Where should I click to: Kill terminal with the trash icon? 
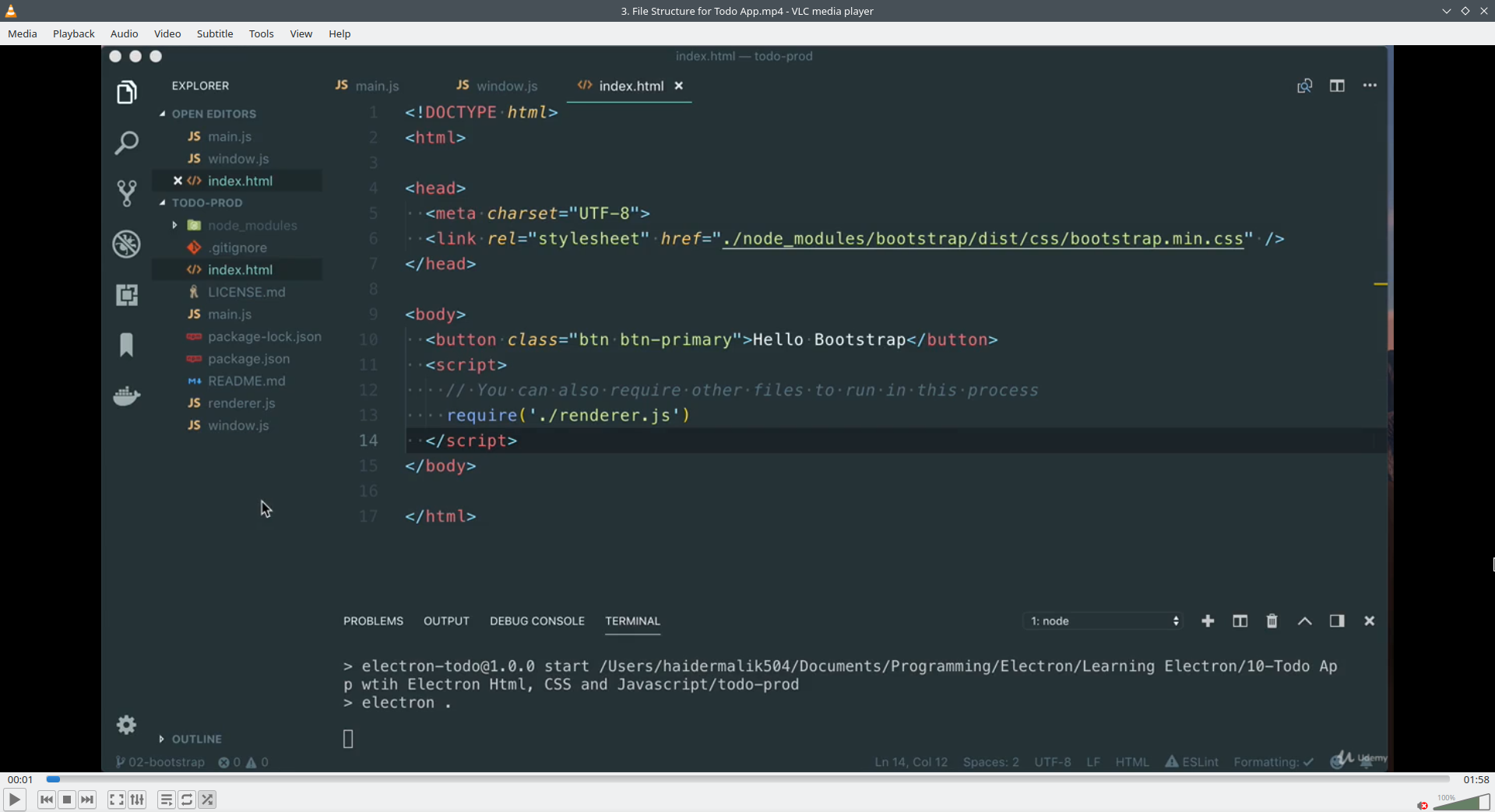pos(1272,621)
